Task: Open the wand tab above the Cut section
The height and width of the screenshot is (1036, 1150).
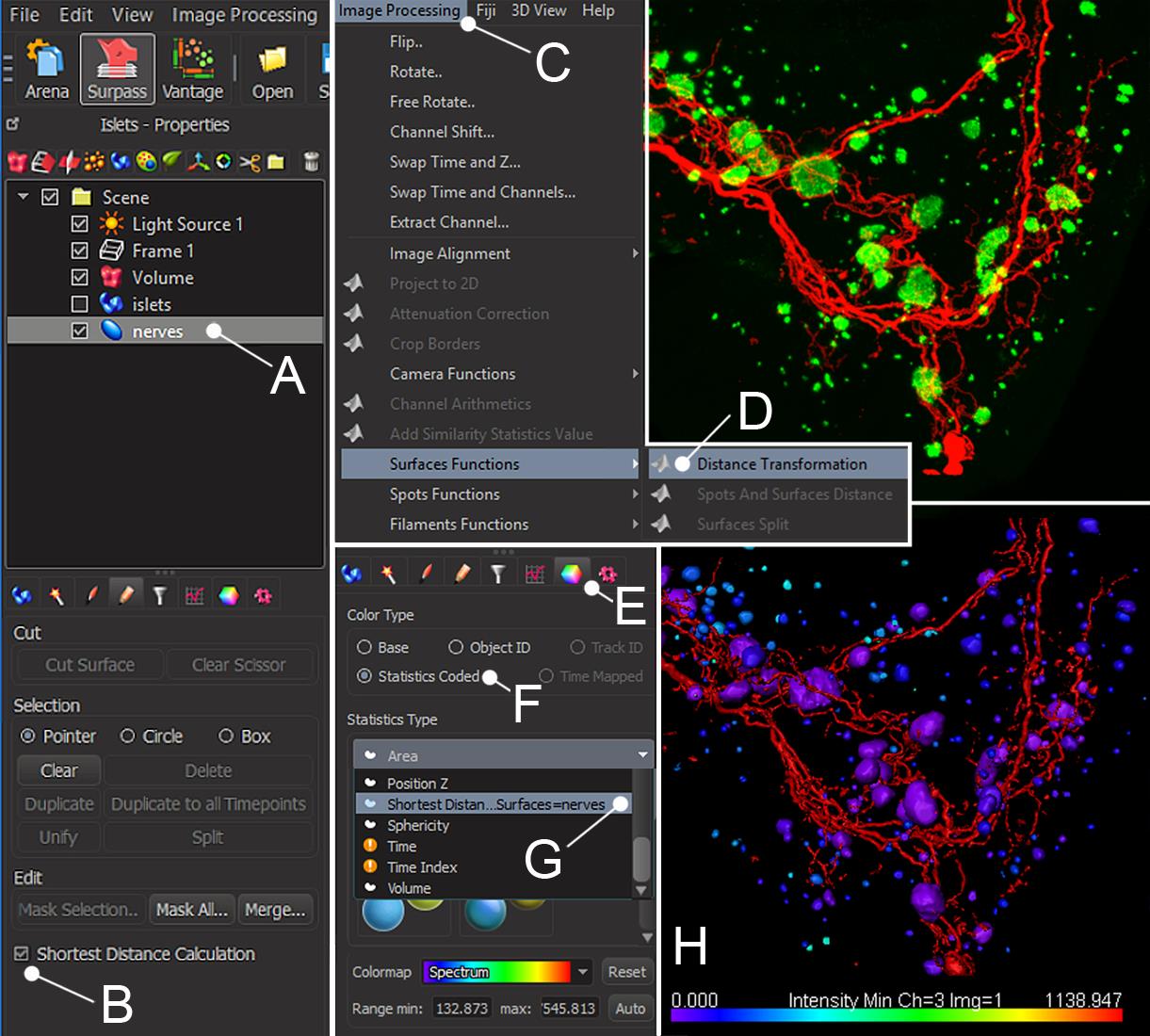Action: [57, 595]
